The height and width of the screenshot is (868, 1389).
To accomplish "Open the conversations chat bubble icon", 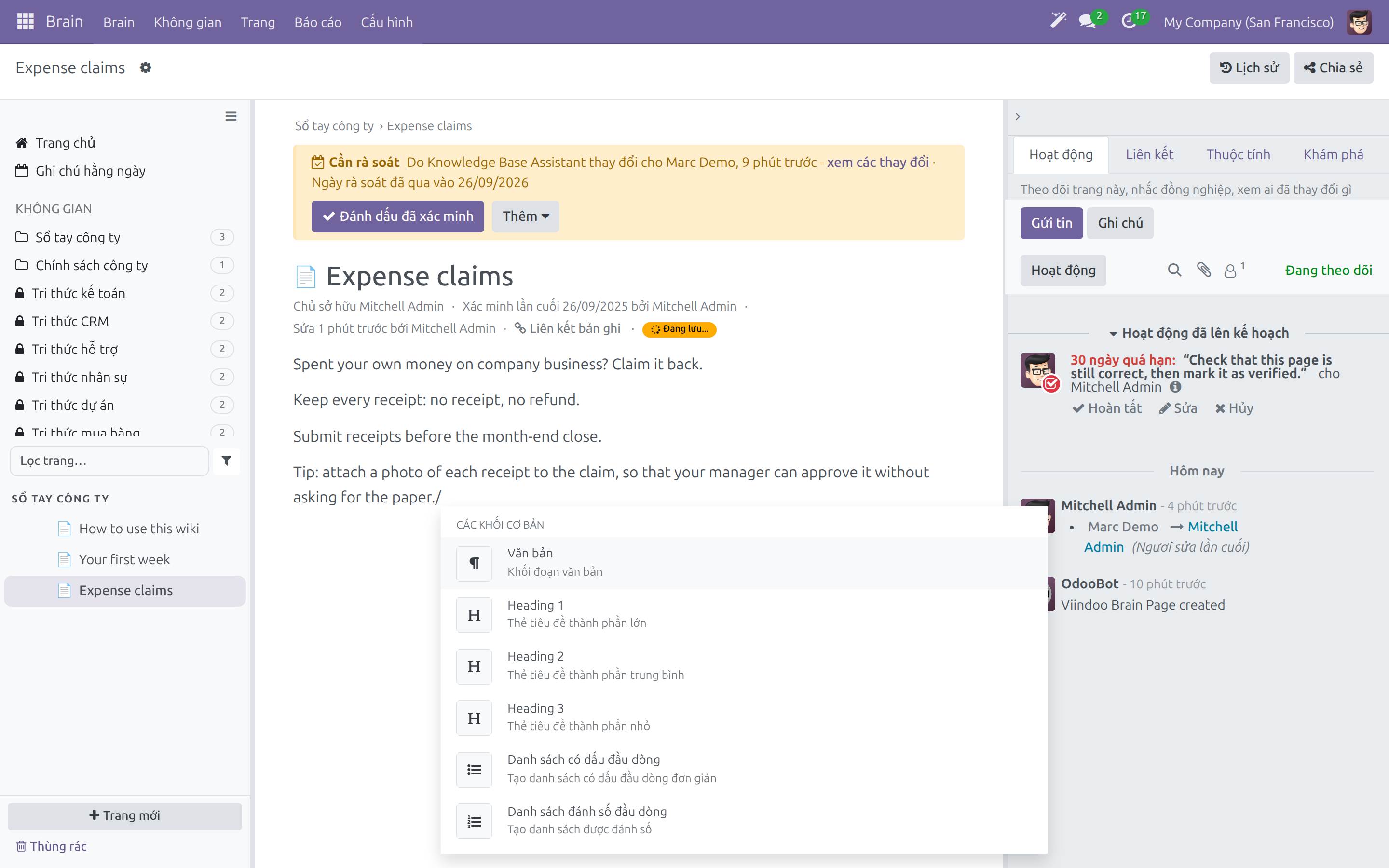I will (x=1087, y=22).
